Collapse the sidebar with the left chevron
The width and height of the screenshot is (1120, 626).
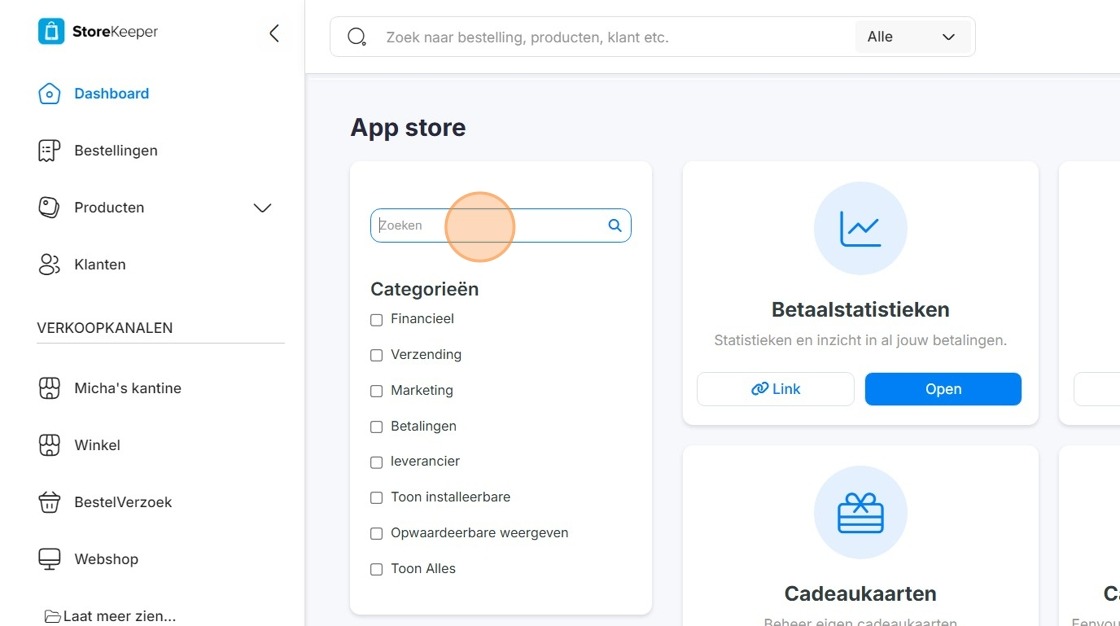click(274, 33)
